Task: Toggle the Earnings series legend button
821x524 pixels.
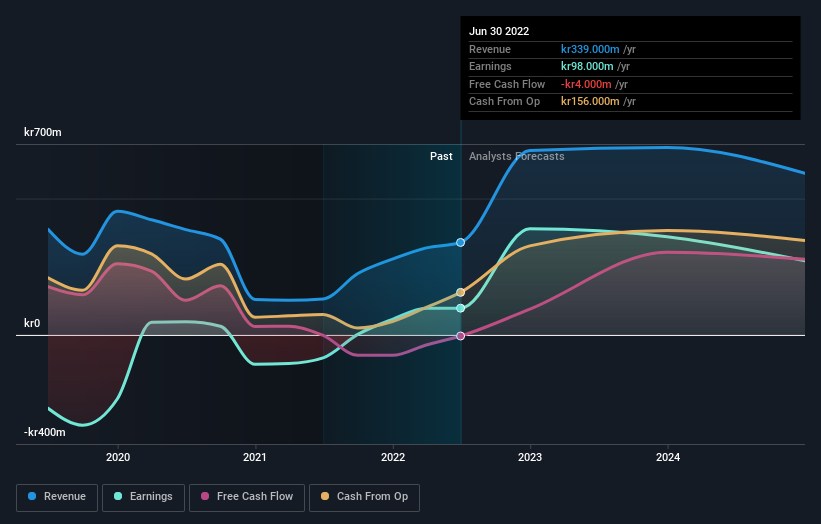Action: click(143, 497)
